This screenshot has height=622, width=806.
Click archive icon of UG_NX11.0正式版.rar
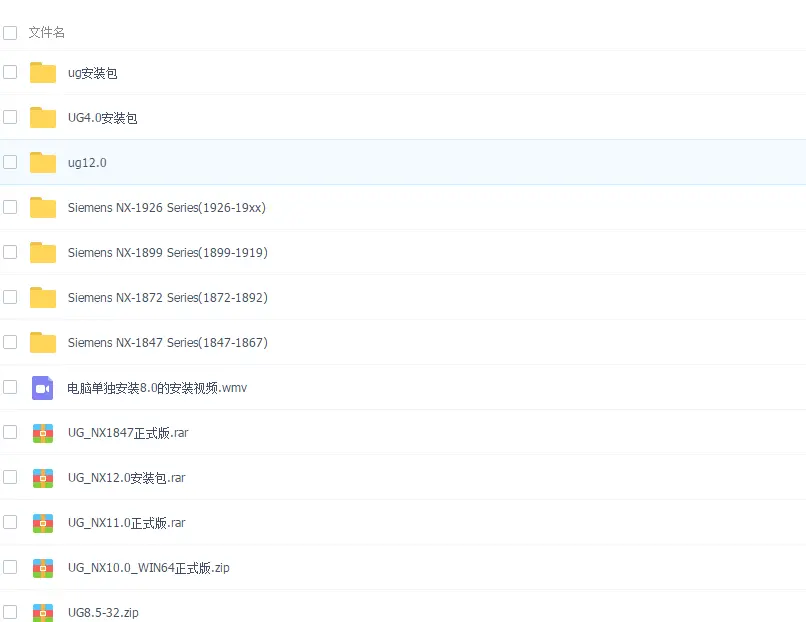coord(43,523)
